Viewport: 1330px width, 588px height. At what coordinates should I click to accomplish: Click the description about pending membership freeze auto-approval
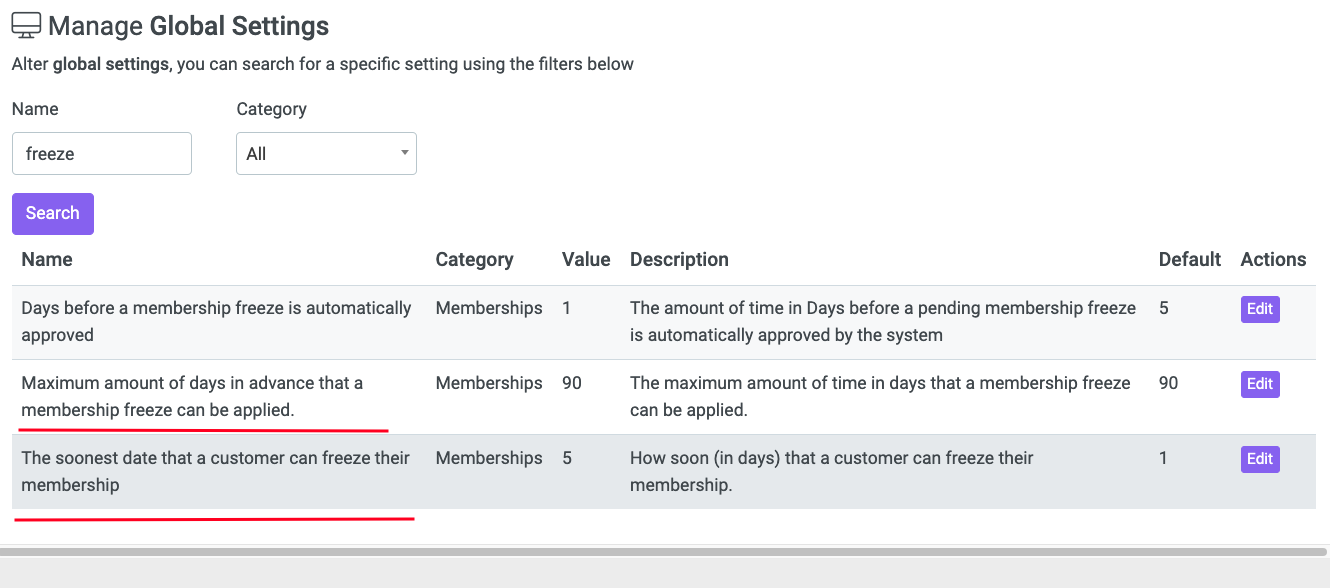pos(883,322)
